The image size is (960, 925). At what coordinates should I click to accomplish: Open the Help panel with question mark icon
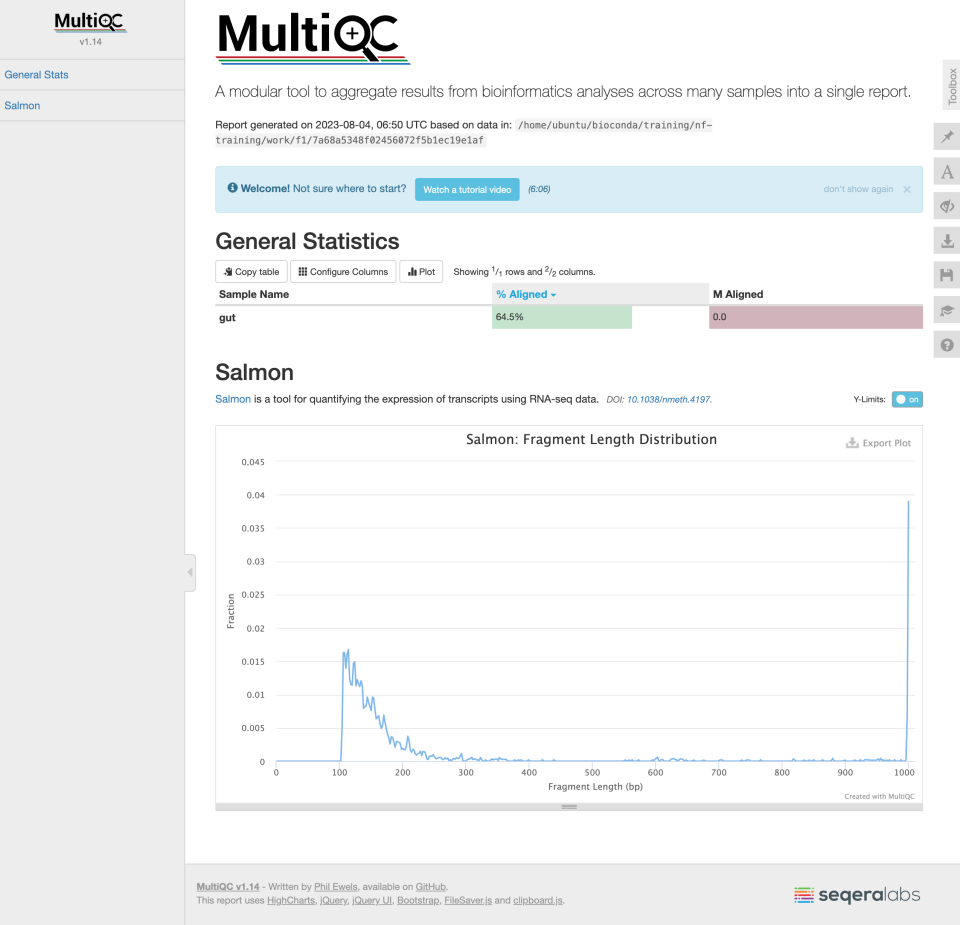[x=946, y=344]
